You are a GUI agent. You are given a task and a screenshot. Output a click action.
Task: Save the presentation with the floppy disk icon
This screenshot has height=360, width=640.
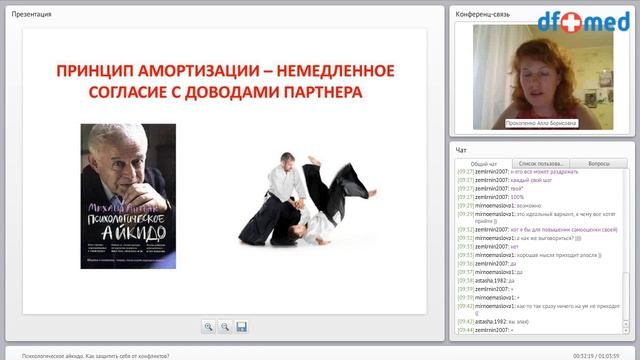(241, 327)
